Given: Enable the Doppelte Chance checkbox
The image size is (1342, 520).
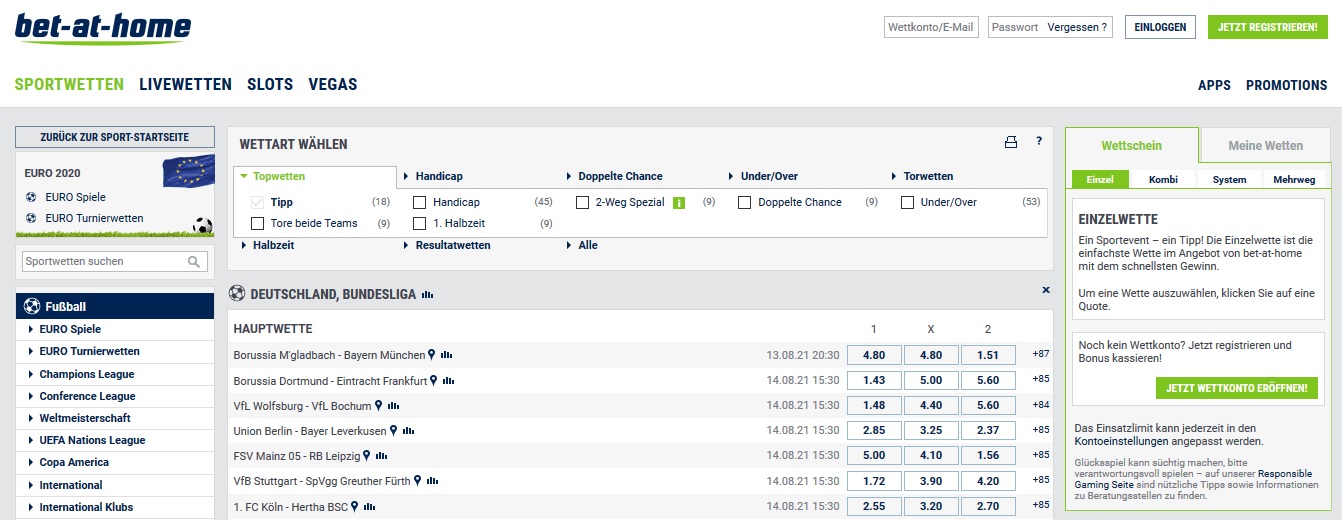Looking at the screenshot, I should point(745,203).
